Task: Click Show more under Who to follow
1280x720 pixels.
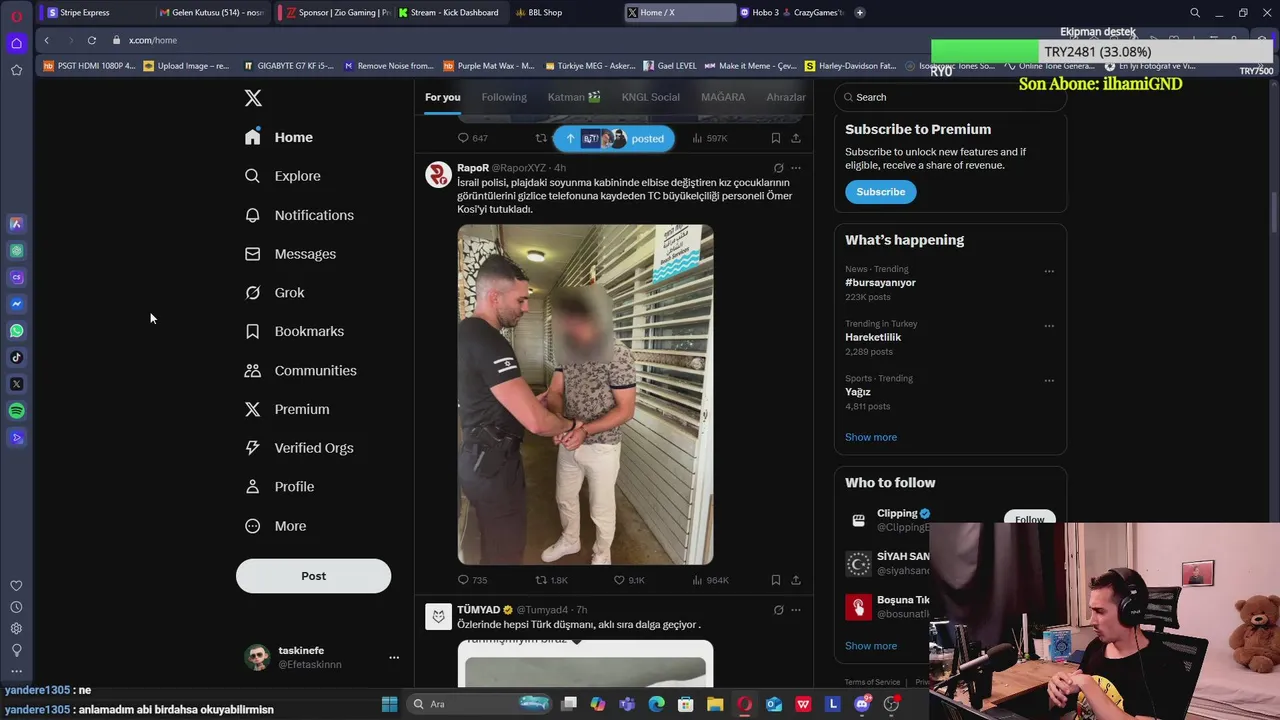Action: click(x=871, y=646)
